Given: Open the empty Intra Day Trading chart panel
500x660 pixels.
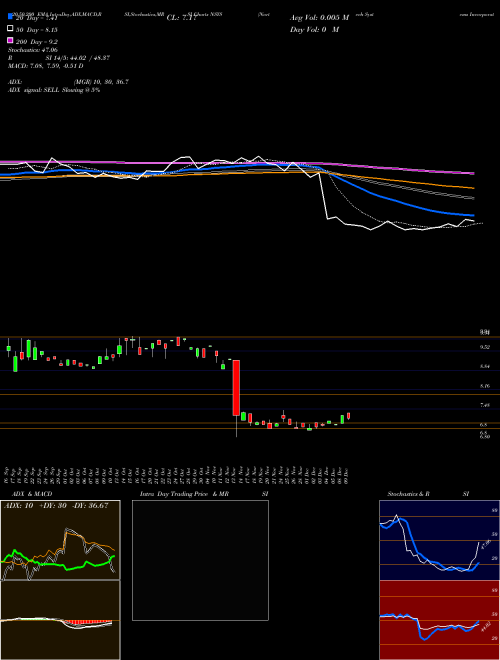Looking at the screenshot, I should pos(200,560).
